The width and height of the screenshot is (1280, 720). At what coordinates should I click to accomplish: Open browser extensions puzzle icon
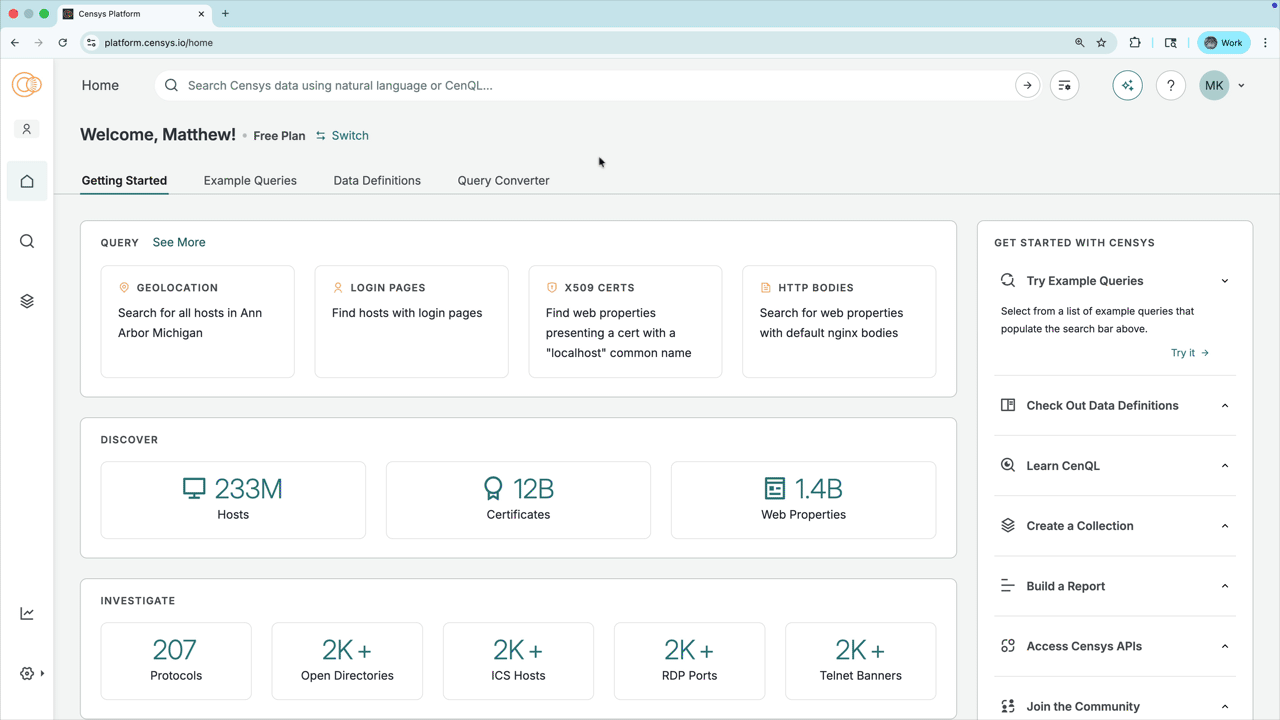[1135, 43]
